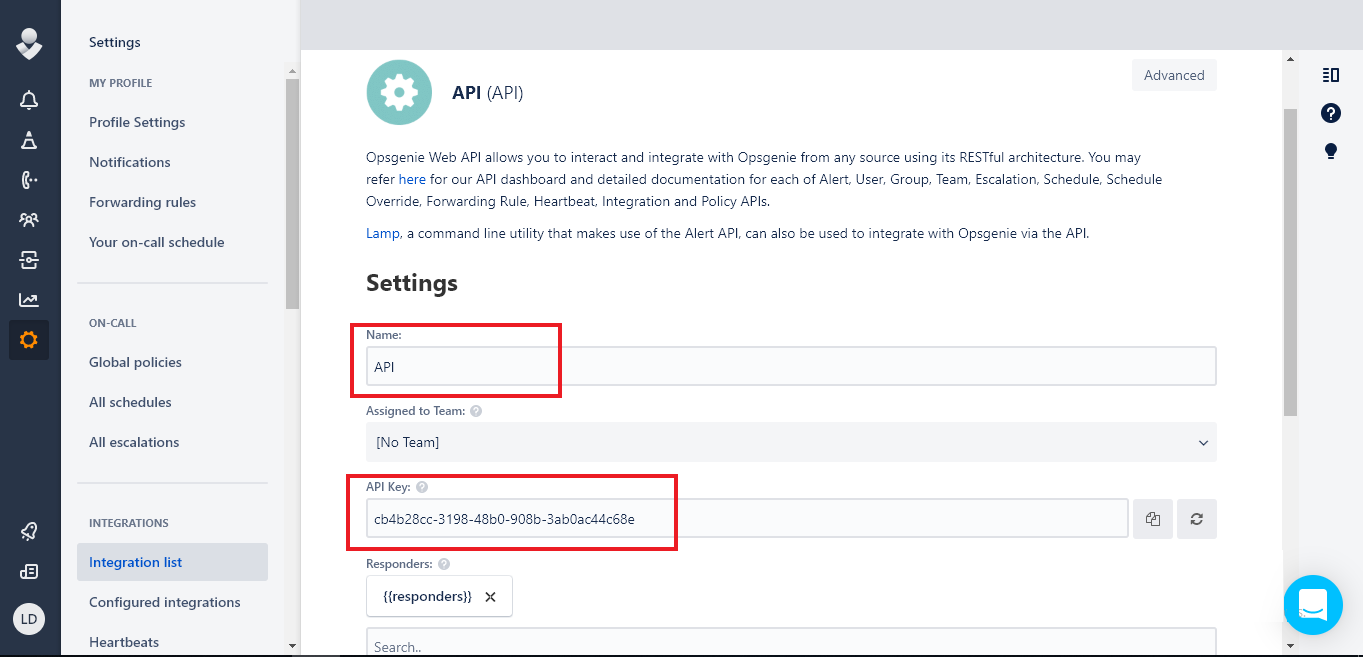
Task: Follow the 'here' API documentation link
Action: [412, 180]
